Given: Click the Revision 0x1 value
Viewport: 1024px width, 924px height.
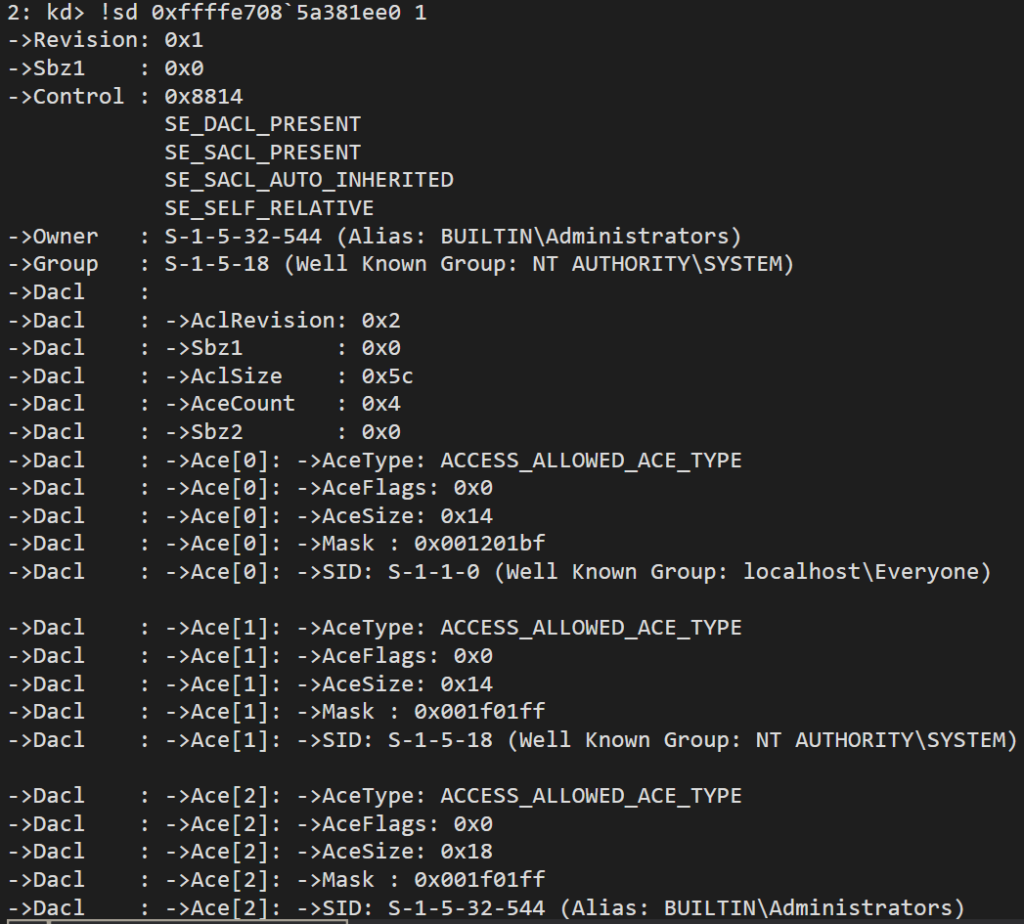Looking at the screenshot, I should tap(184, 40).
